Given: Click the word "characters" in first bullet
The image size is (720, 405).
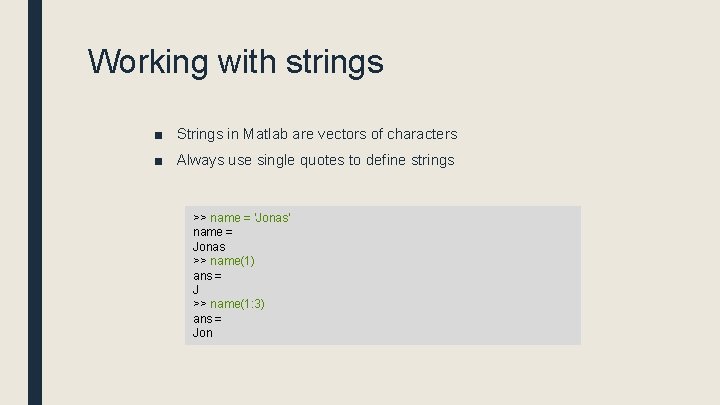Looking at the screenshot, I should pos(422,134).
